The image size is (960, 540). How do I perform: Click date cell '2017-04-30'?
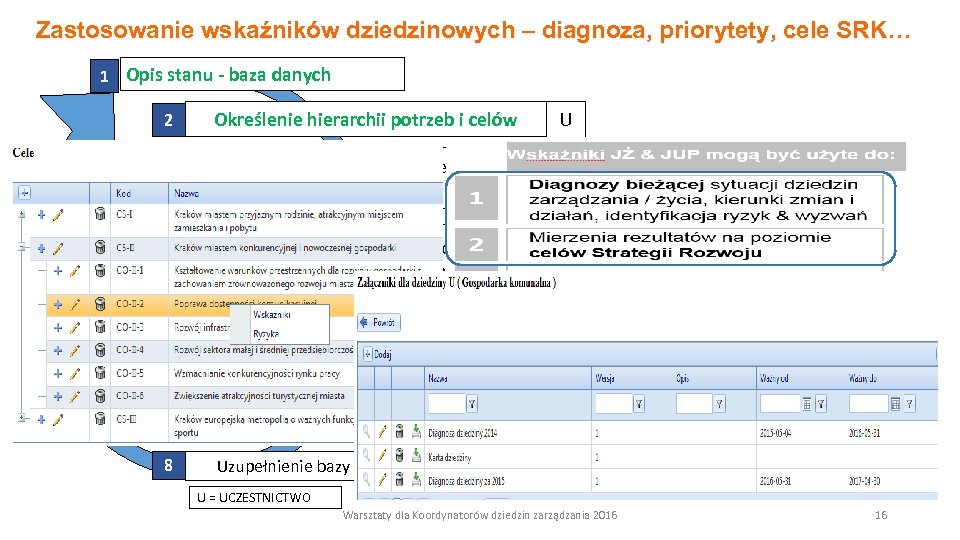click(864, 481)
